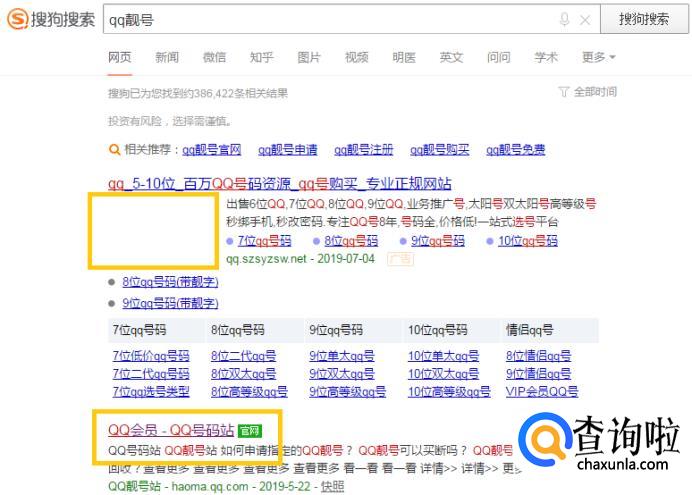
Task: Open related link qq靓号购买
Action: (440, 150)
